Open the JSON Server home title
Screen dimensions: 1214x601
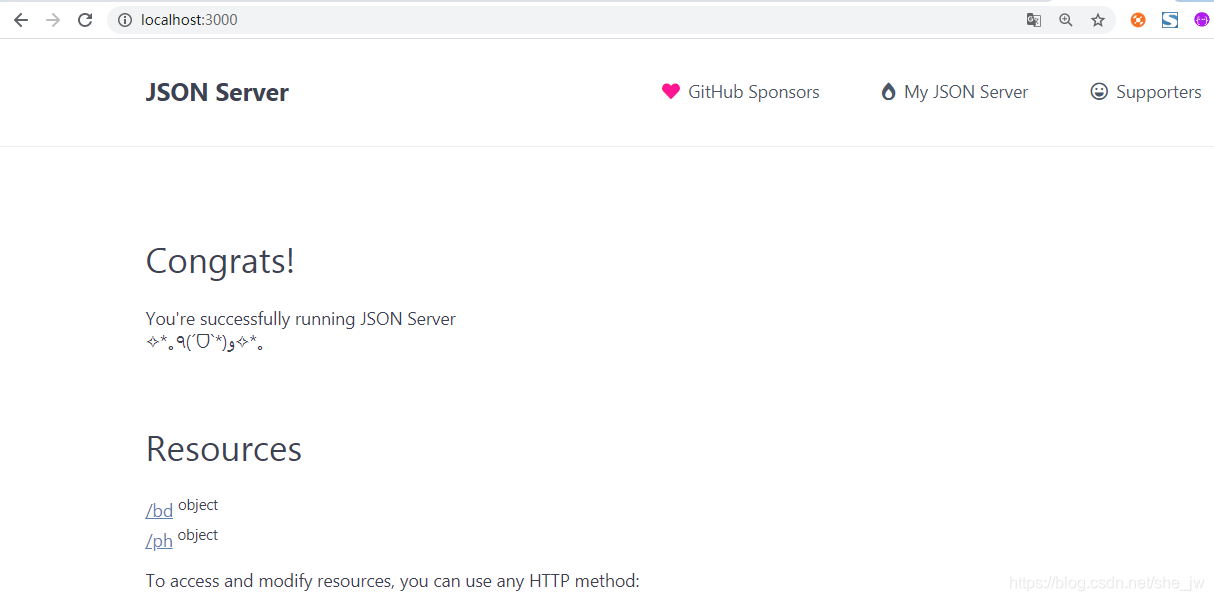pos(217,92)
